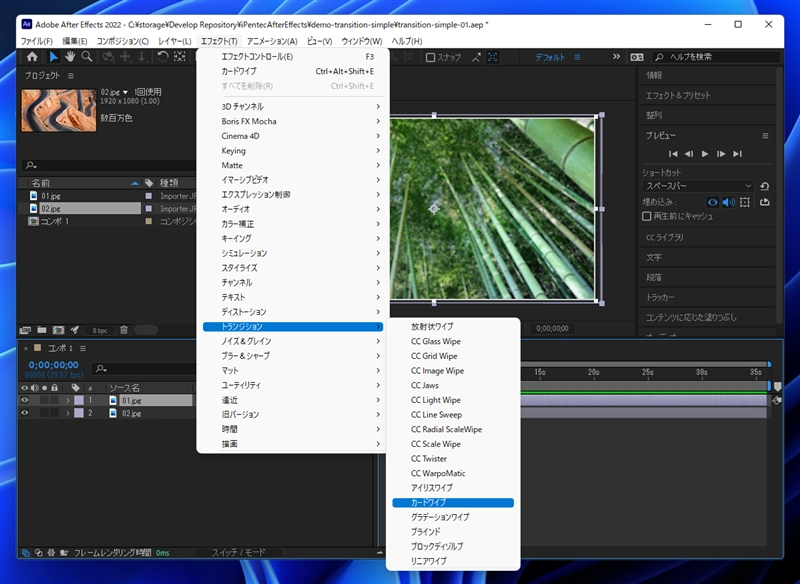Delete selected project item with trash icon
800x584 pixels.
123,330
